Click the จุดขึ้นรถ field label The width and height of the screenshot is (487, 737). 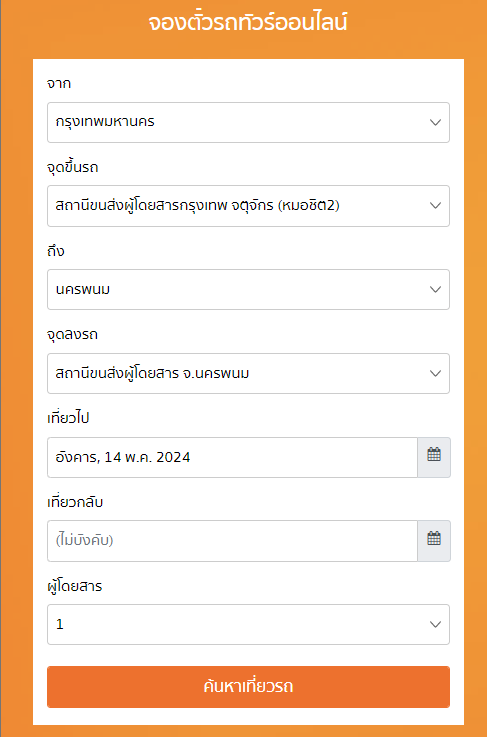(72, 167)
